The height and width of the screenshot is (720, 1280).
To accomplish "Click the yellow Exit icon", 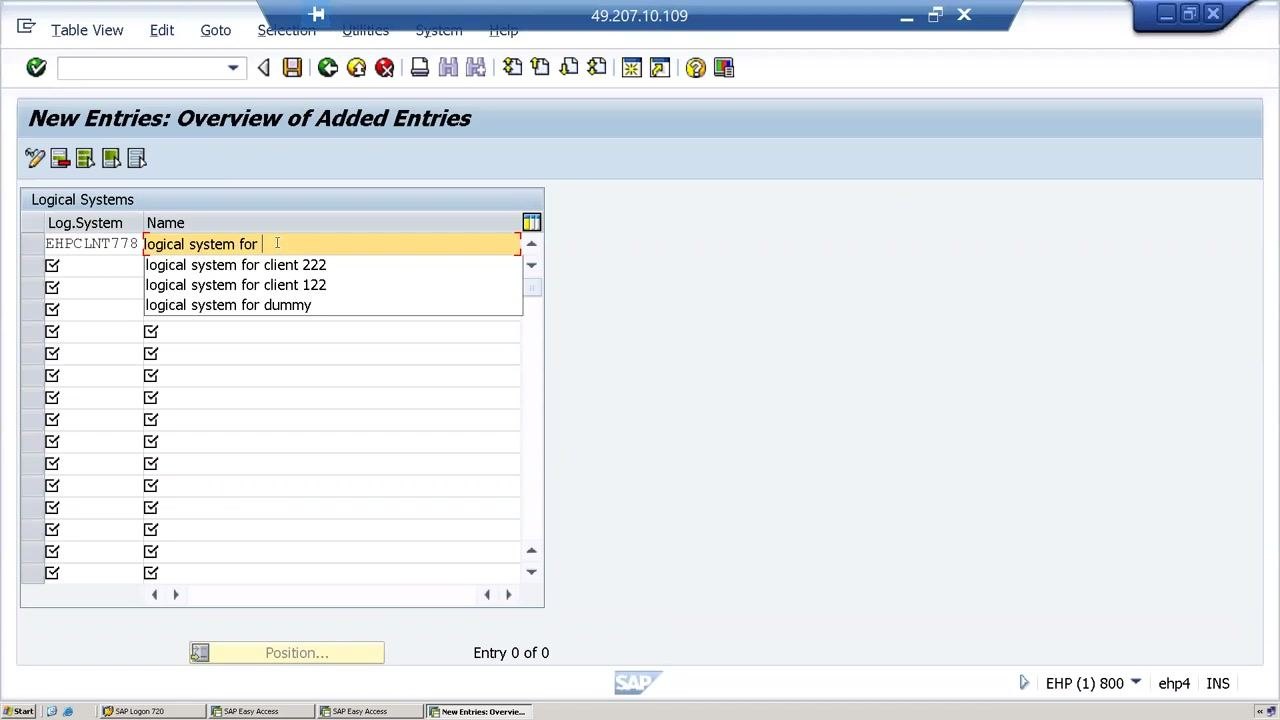I will click(356, 67).
